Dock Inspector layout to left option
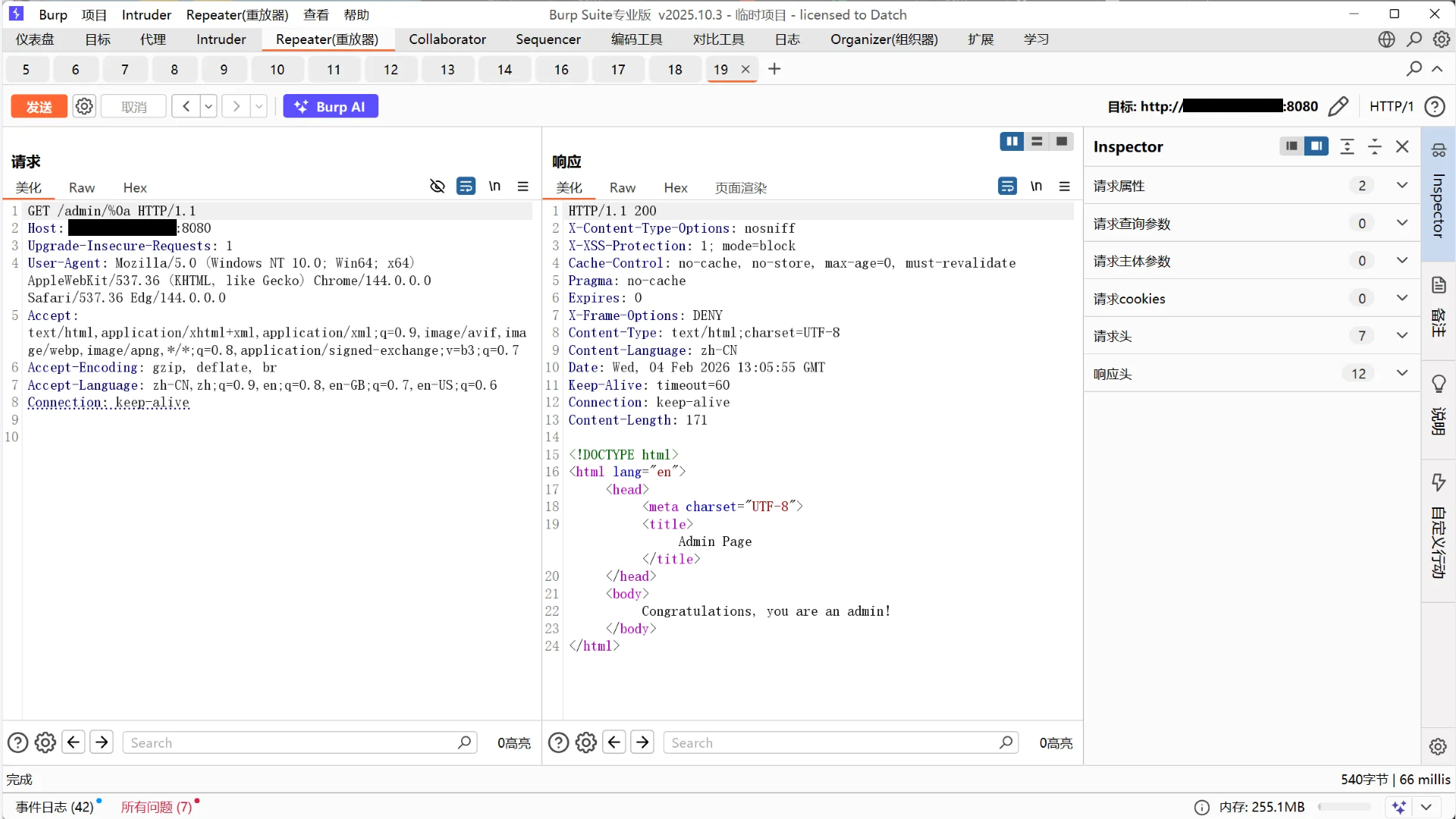The width and height of the screenshot is (1456, 819). (1291, 146)
